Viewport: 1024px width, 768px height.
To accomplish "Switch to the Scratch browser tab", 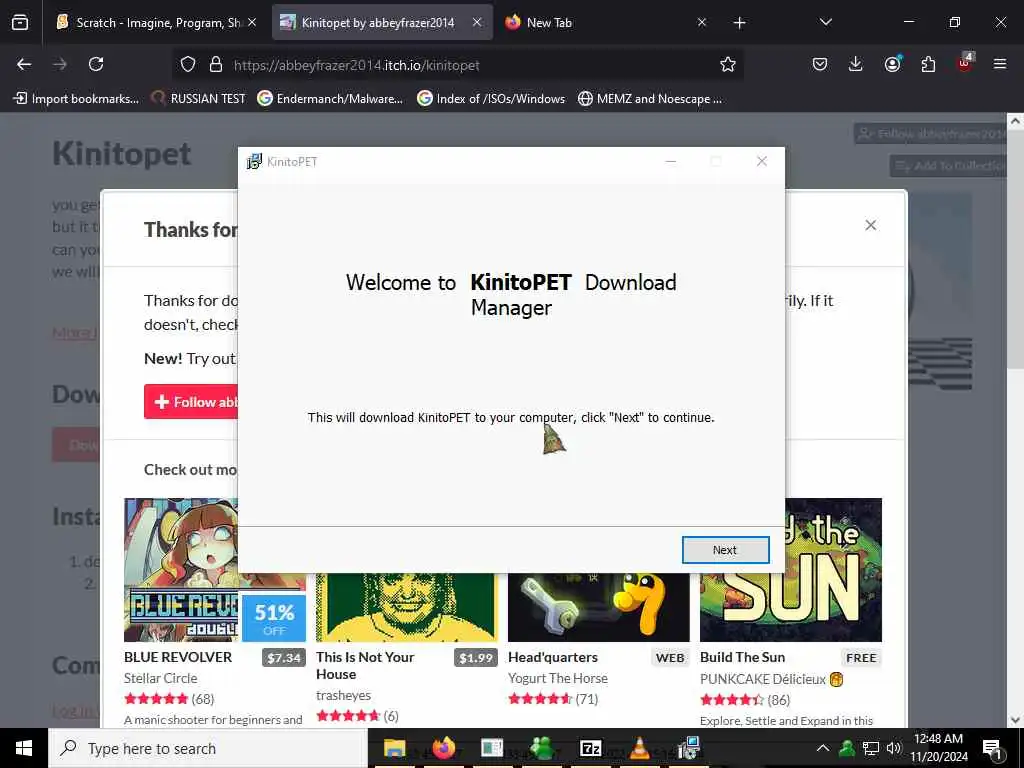I will (159, 23).
